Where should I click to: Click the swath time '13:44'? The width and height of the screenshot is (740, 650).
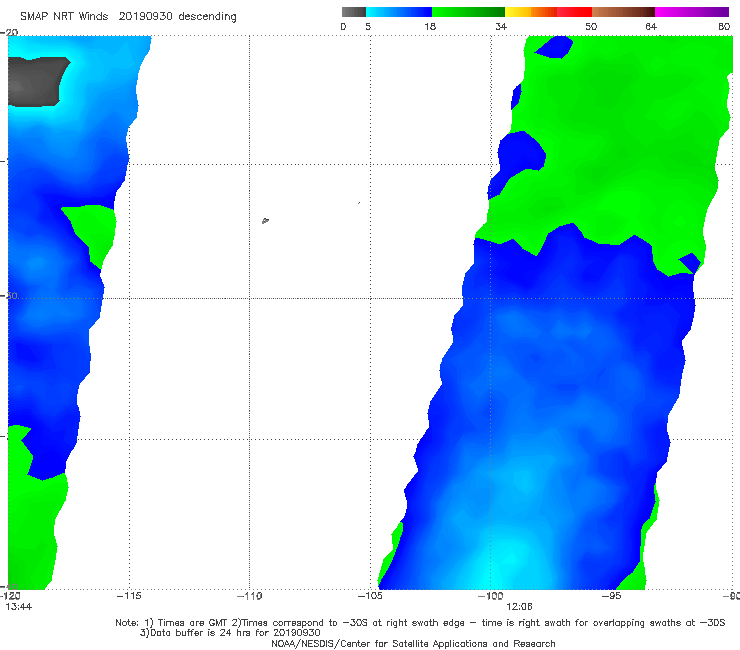[19, 607]
